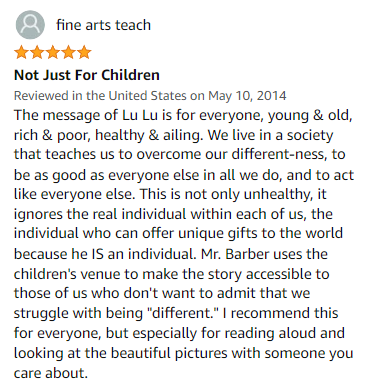Click the fourth orange rating star

68,52
